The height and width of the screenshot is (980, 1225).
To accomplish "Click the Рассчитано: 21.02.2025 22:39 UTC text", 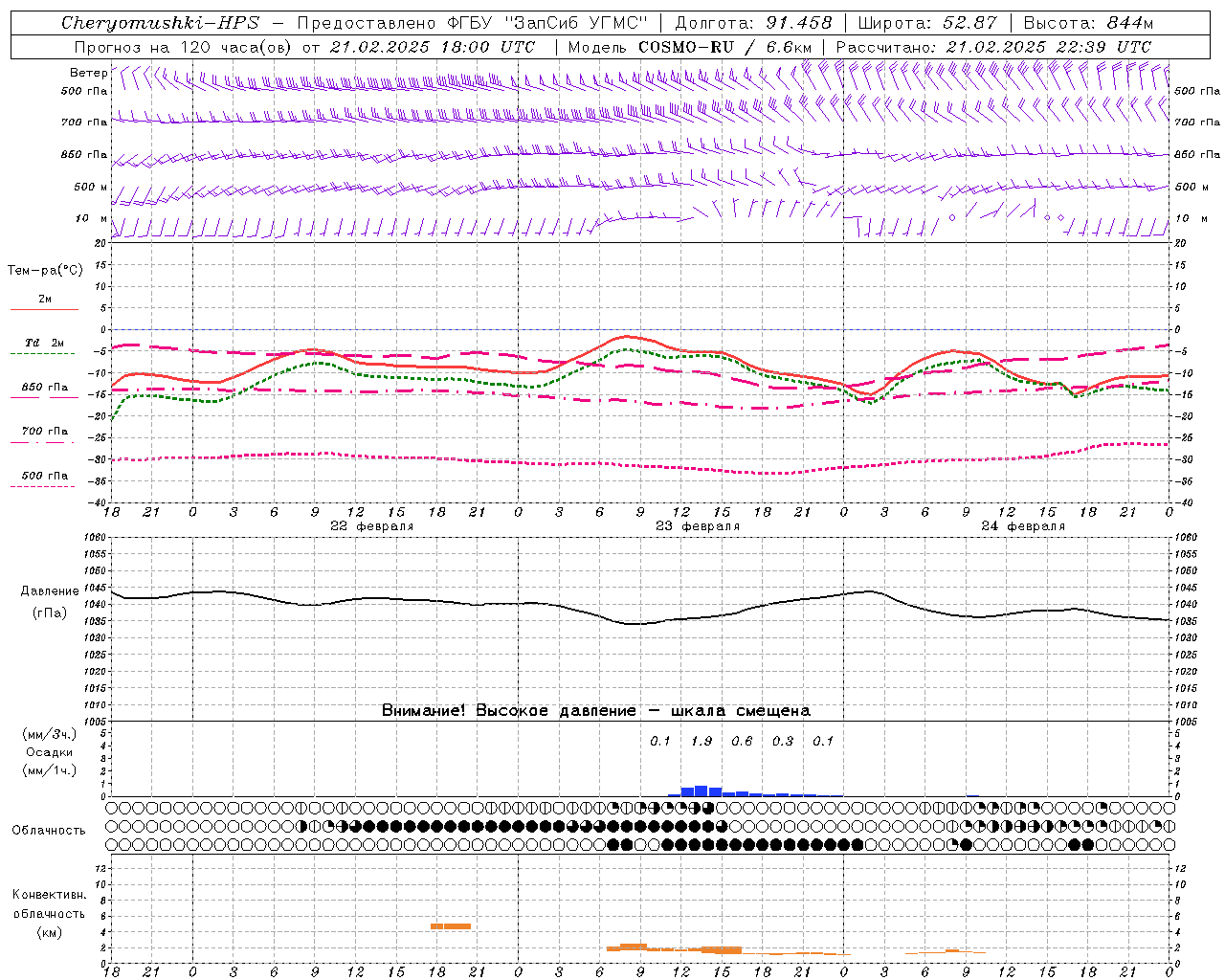I will [993, 46].
